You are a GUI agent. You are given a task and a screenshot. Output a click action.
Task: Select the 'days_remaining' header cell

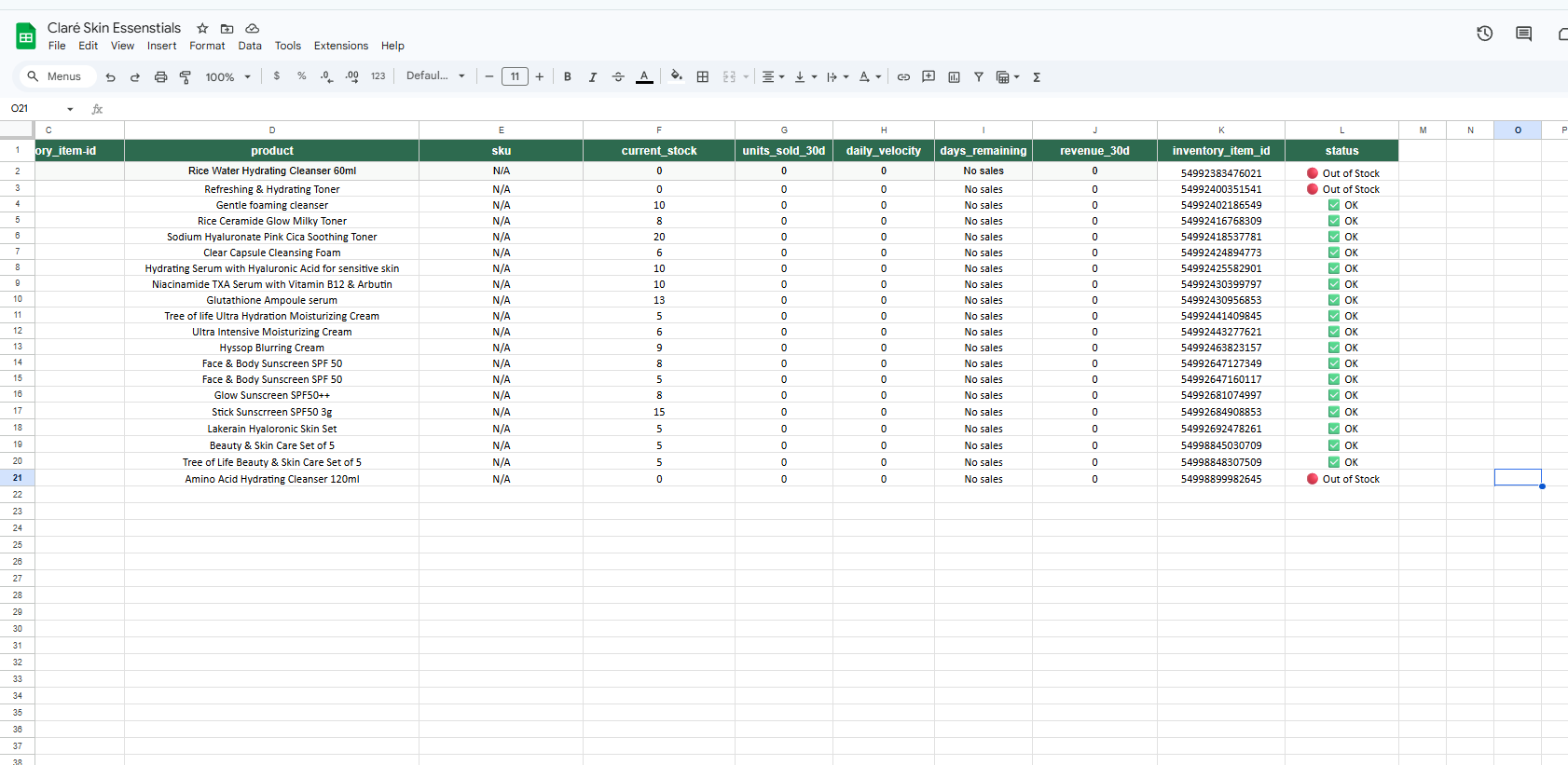pos(983,151)
